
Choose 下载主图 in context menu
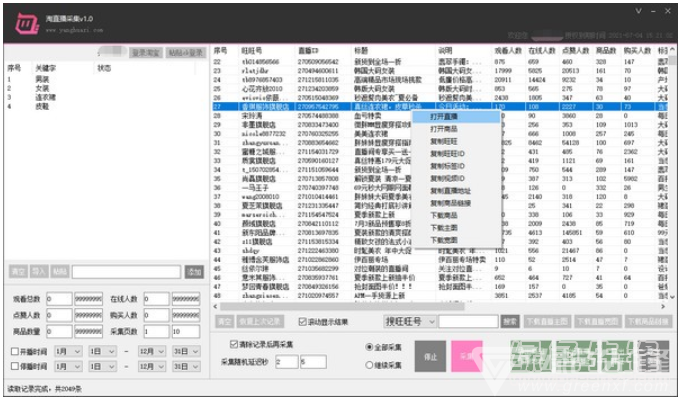point(456,228)
